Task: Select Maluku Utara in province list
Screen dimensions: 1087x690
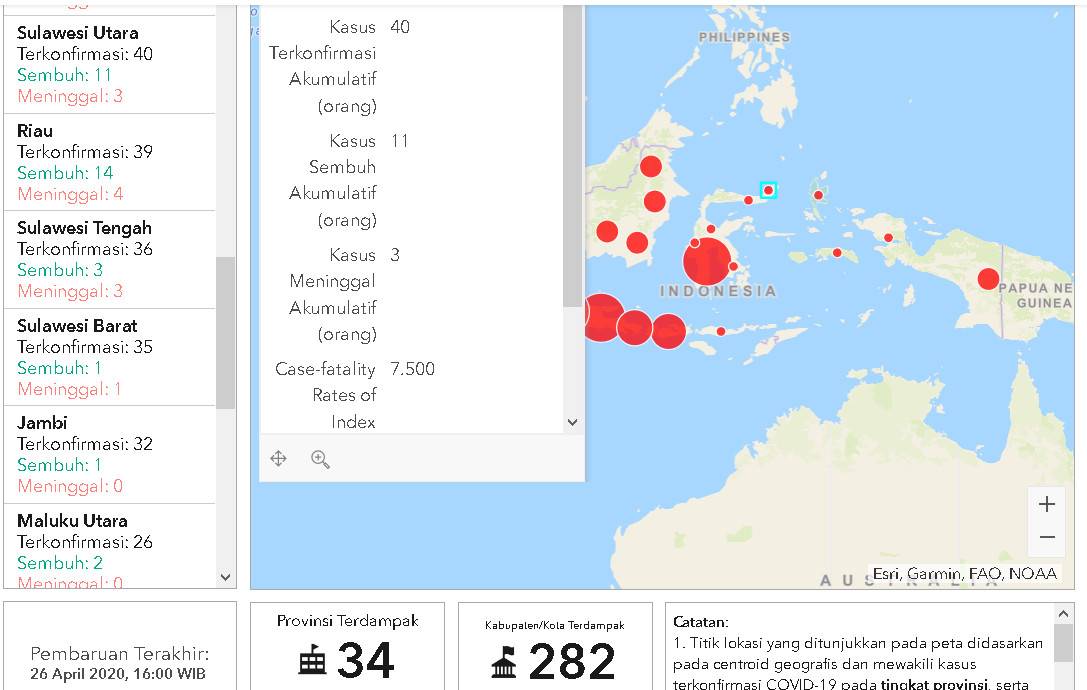Action: pos(110,546)
